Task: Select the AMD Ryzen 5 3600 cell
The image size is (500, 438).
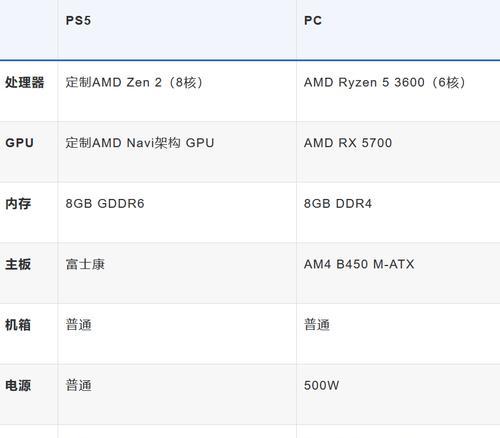Action: [385, 82]
